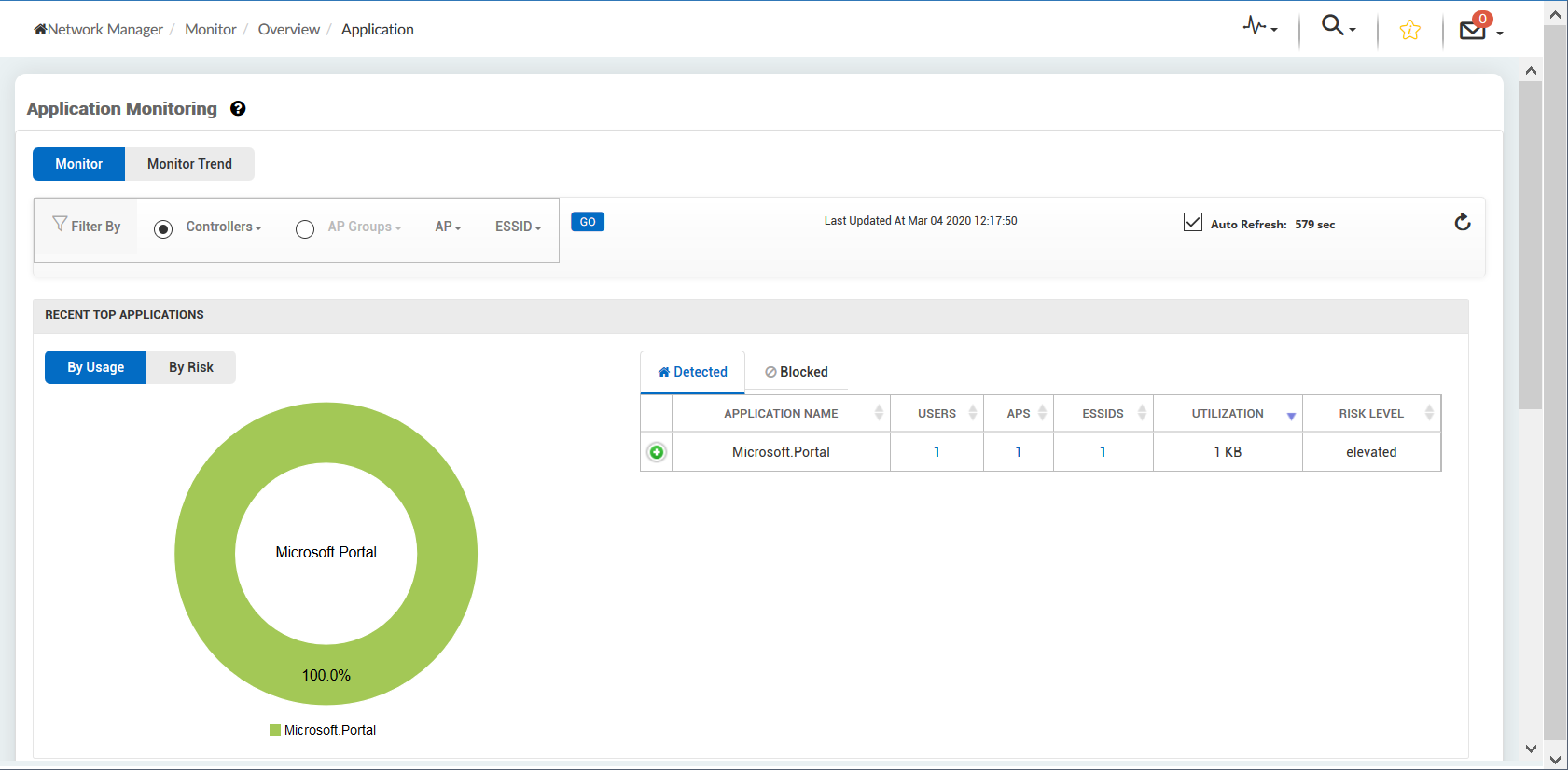Open the search magnifier menu
The height and width of the screenshot is (770, 1568).
click(x=1338, y=26)
